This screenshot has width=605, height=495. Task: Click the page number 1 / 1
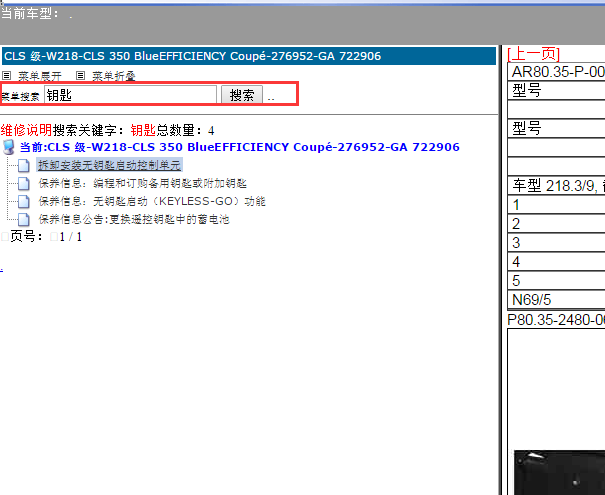[71, 237]
